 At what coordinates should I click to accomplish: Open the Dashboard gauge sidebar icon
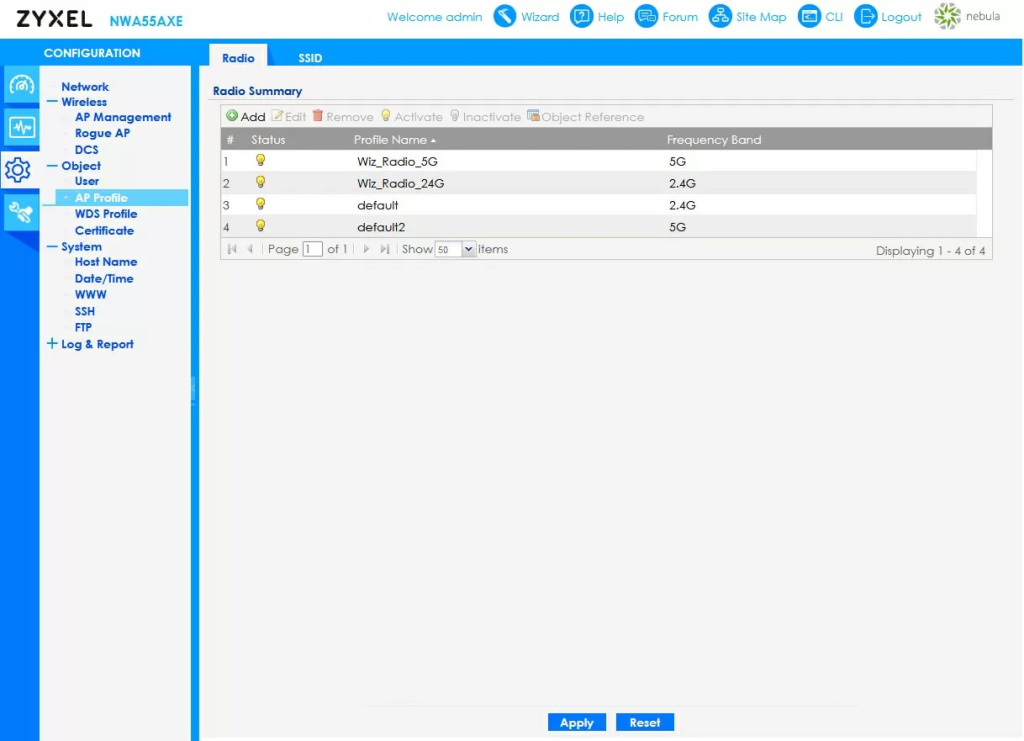(x=21, y=86)
